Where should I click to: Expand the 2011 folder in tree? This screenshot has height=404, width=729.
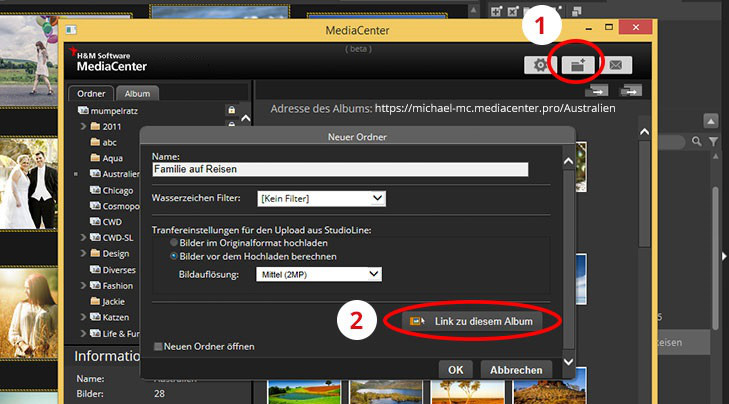(x=83, y=127)
